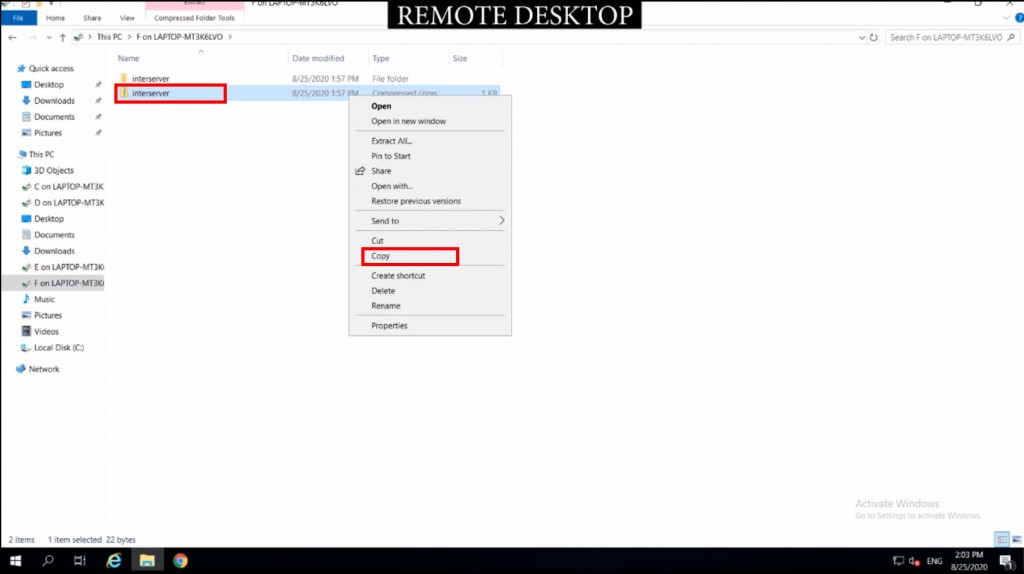
Task: Open Desktop under Quick access
Action: pyautogui.click(x=49, y=85)
